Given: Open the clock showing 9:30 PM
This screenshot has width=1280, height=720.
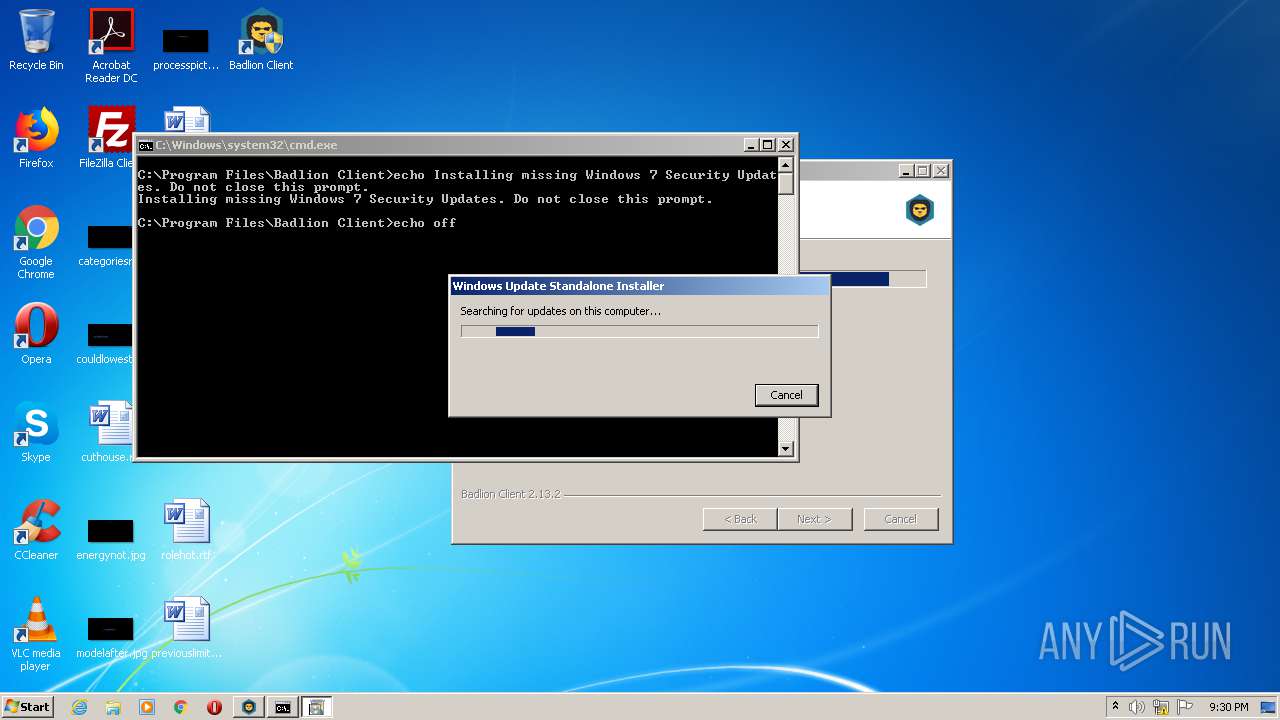Looking at the screenshot, I should (x=1228, y=707).
